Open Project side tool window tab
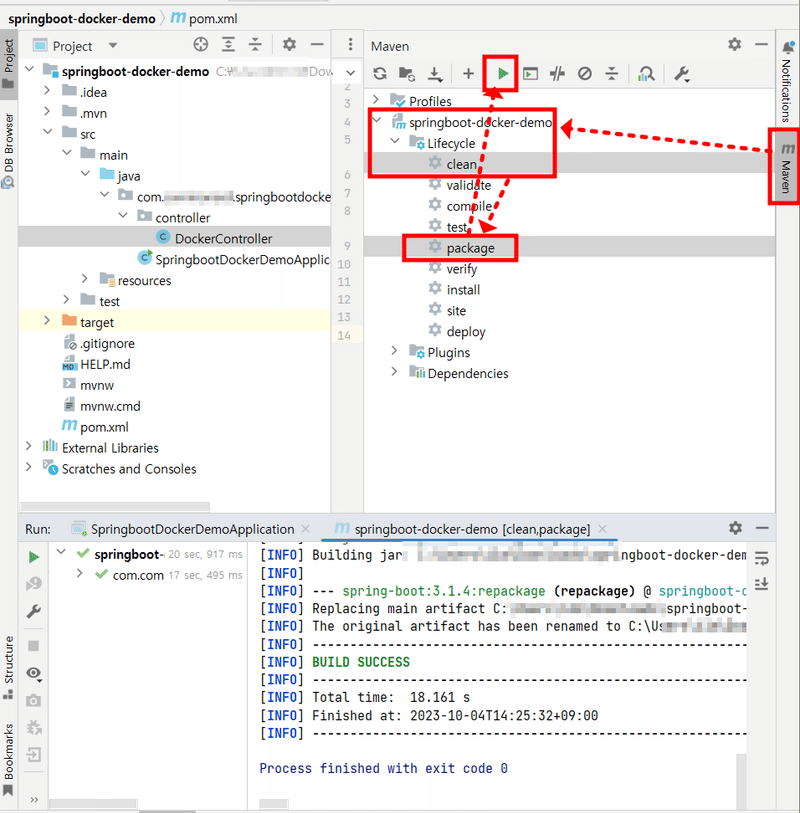 click(9, 63)
